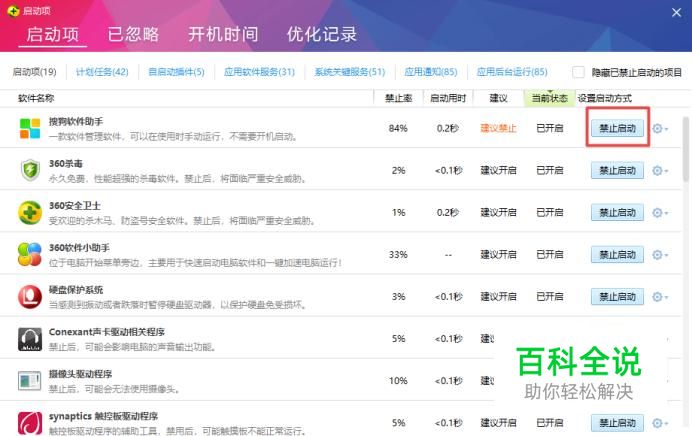Open gear dropdown for 搜狗软件助手
Screen dimensions: 692x436
660,128
